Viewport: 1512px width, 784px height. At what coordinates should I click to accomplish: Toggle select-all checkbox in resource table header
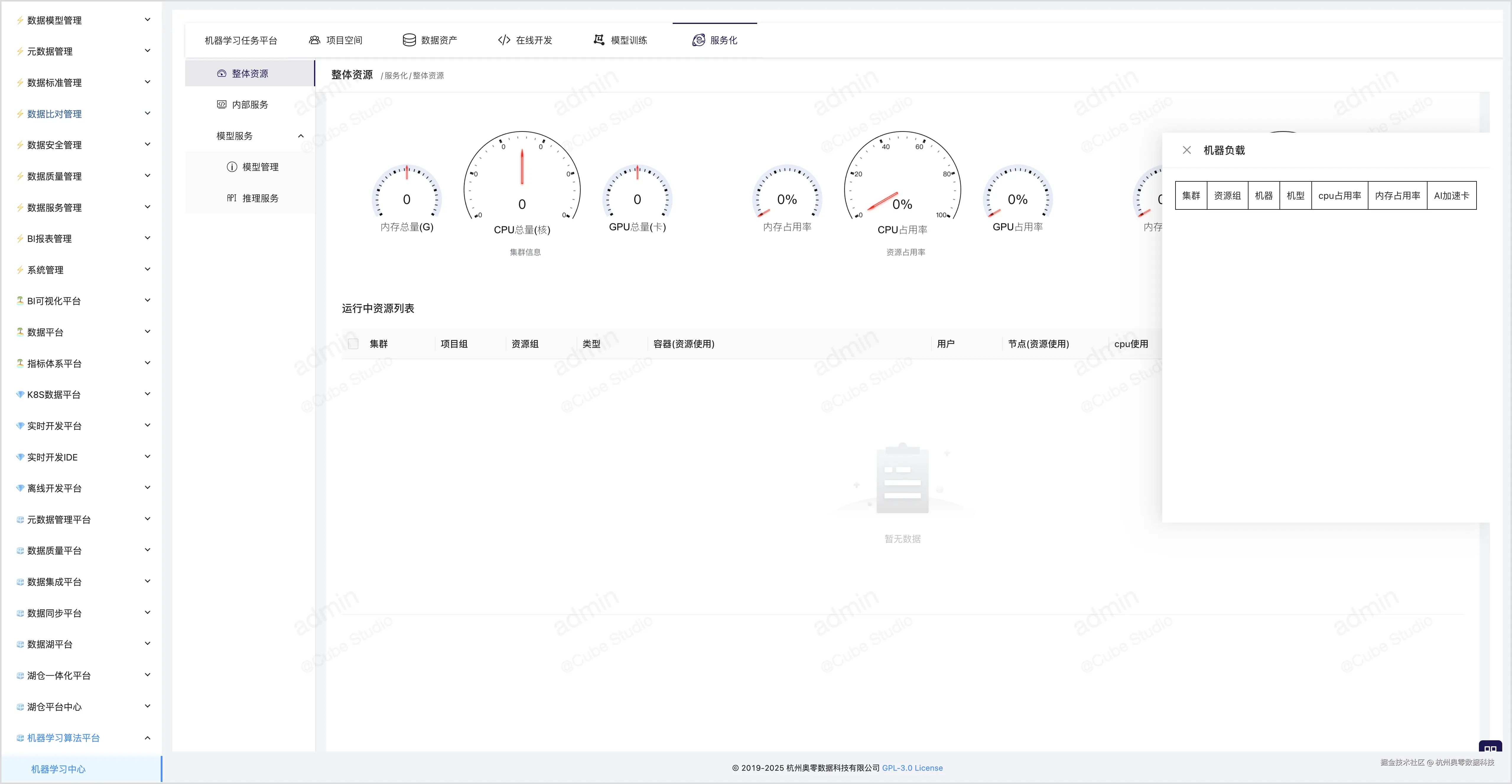tap(353, 344)
